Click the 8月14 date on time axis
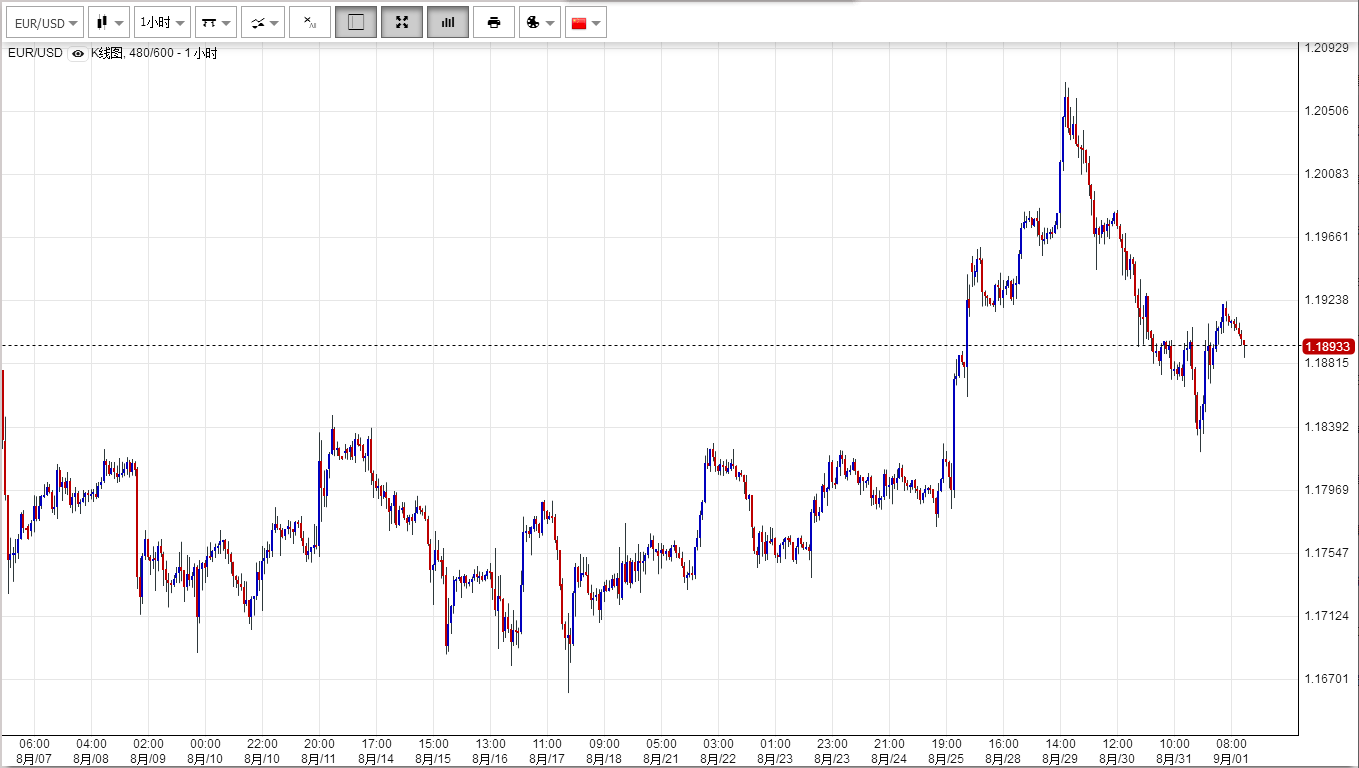Image resolution: width=1359 pixels, height=768 pixels. coord(376,759)
